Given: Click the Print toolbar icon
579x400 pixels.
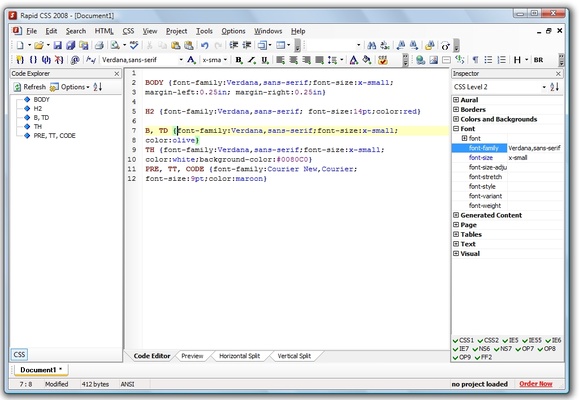Looking at the screenshot, I should 99,45.
